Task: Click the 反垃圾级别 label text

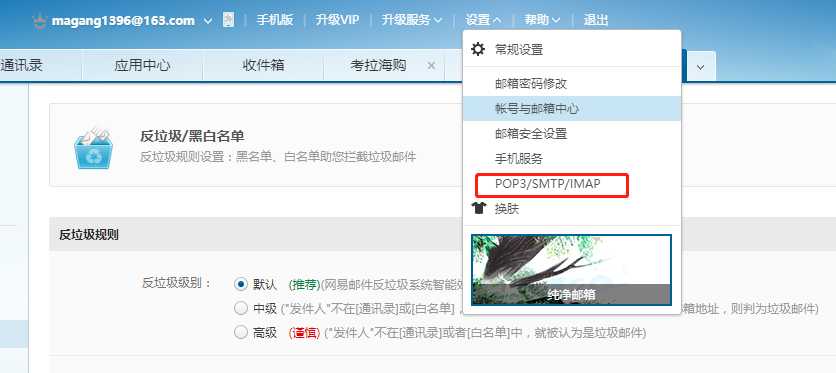Action: pyautogui.click(x=176, y=283)
